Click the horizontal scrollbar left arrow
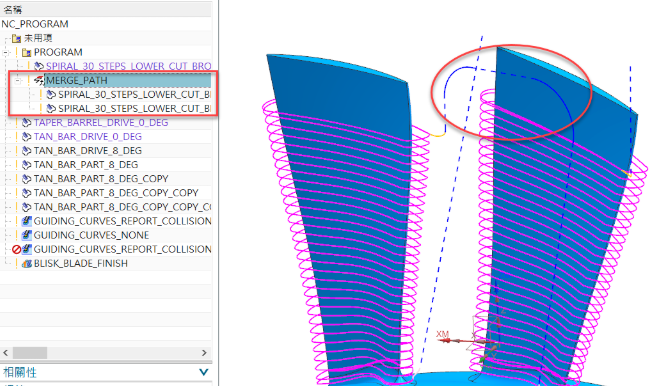This screenshot has width=668, height=386. pyautogui.click(x=6, y=353)
